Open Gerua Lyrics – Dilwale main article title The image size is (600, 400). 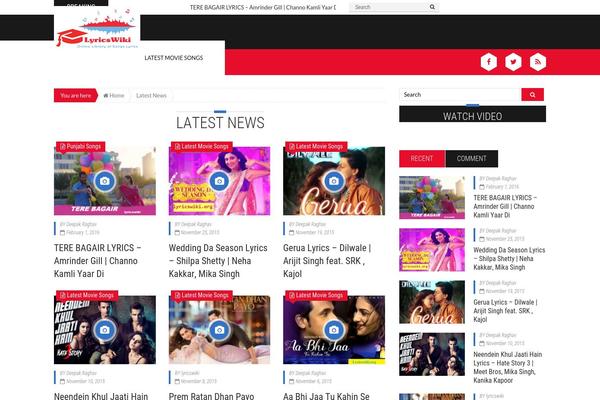(x=327, y=261)
